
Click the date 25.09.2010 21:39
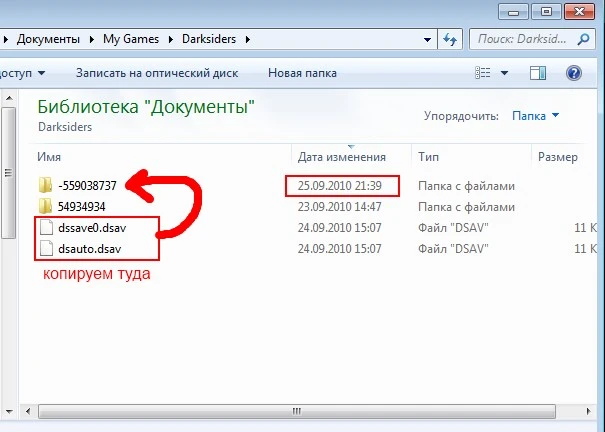(340, 186)
